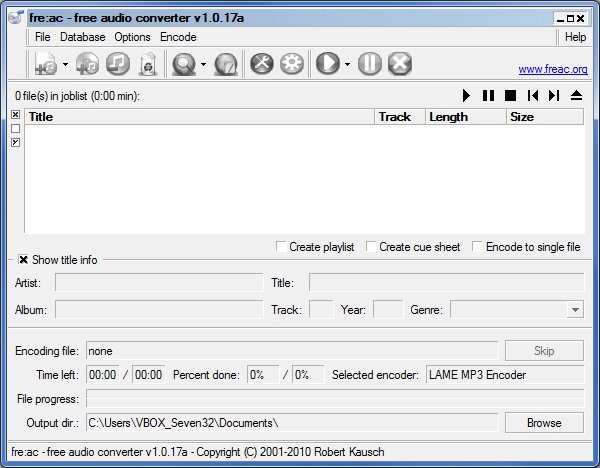Open encoder configuration gear icon

pyautogui.click(x=292, y=63)
